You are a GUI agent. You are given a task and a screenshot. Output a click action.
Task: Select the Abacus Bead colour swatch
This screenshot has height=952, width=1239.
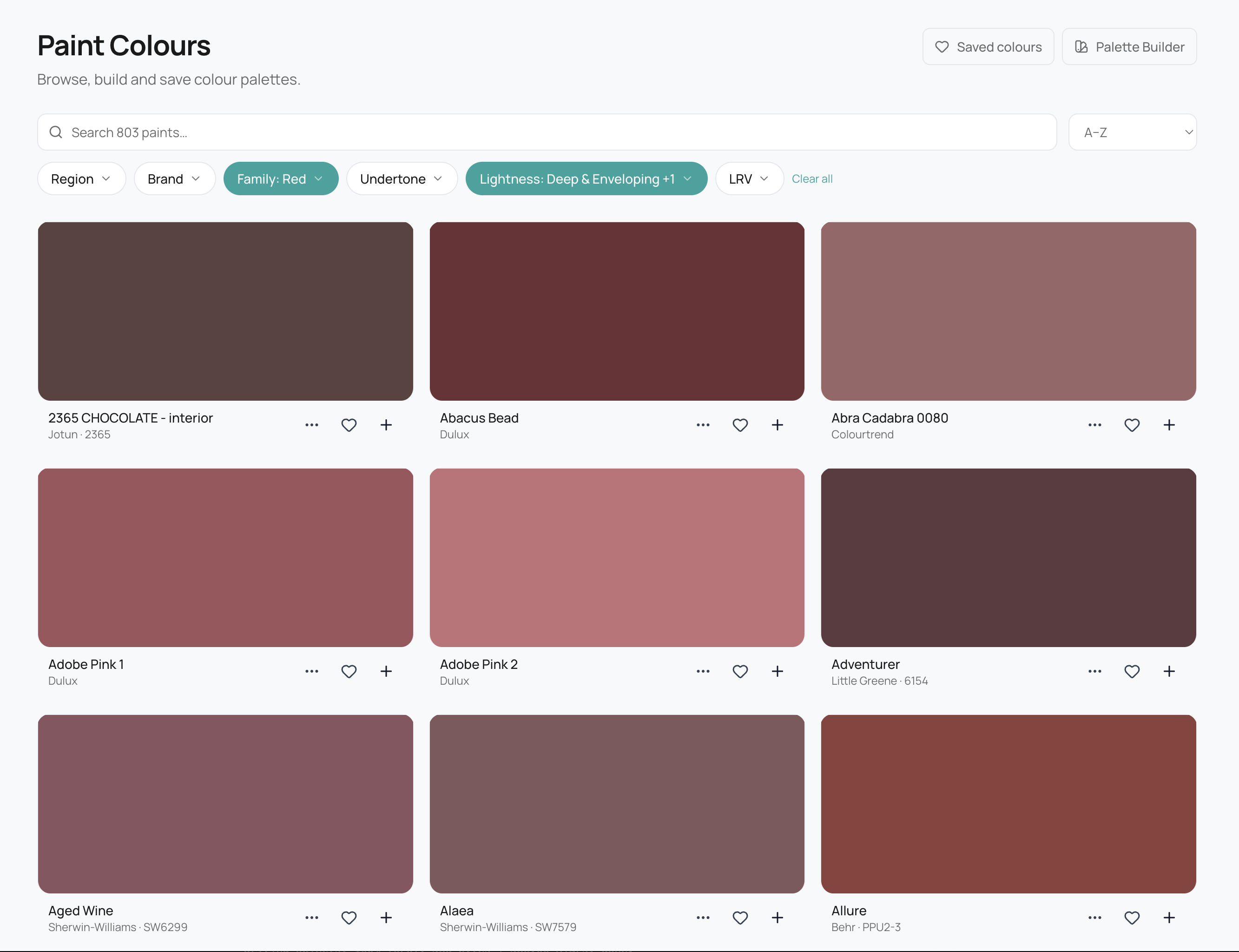click(616, 311)
